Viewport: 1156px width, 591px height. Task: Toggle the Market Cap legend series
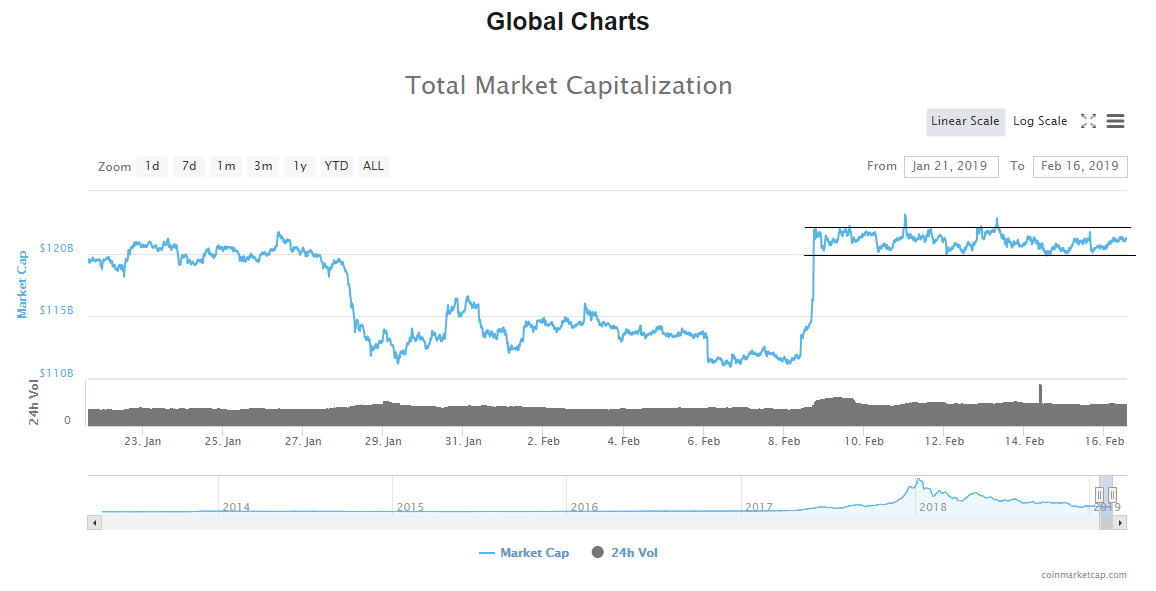coord(524,553)
